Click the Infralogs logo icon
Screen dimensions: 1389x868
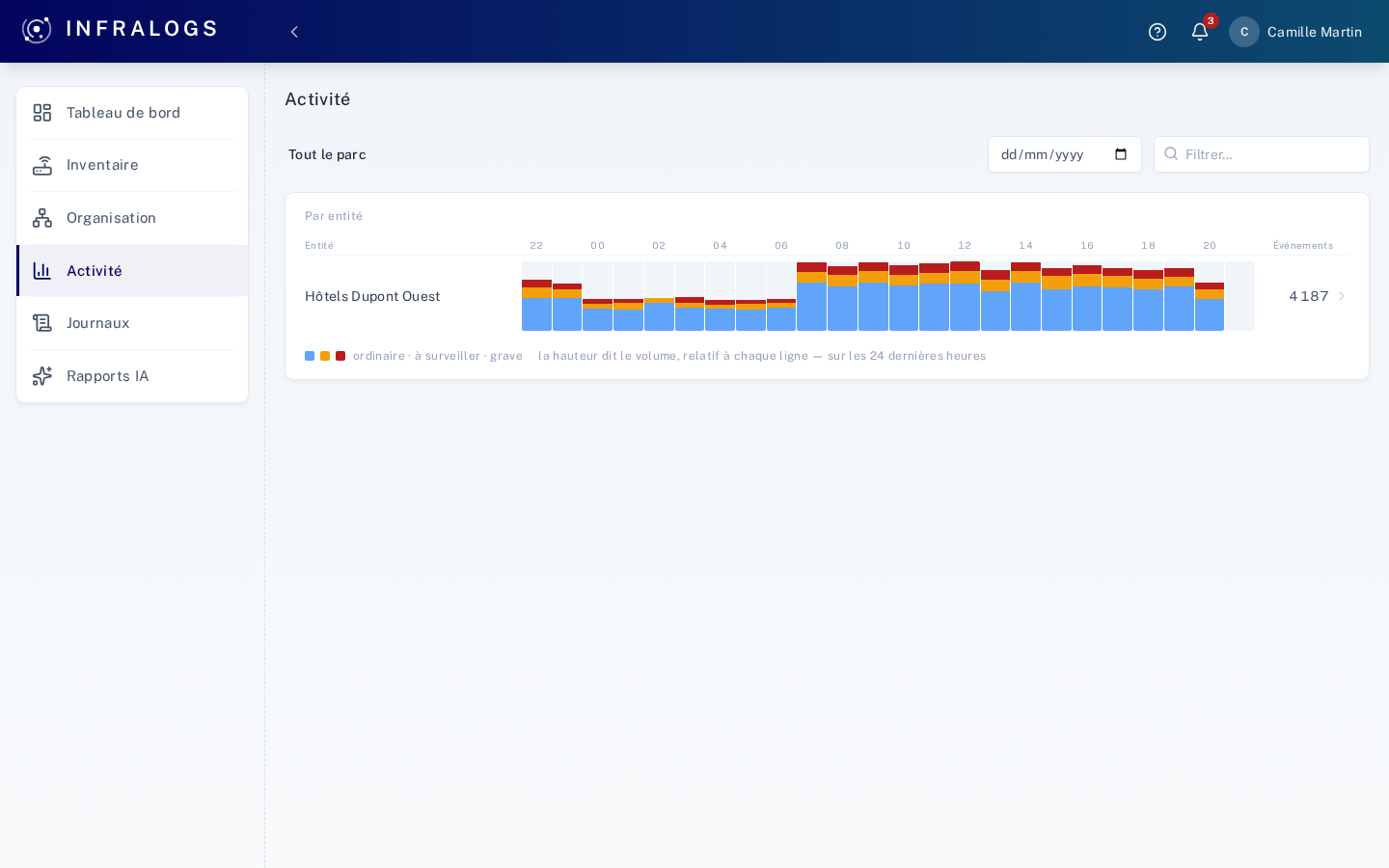coord(37,30)
